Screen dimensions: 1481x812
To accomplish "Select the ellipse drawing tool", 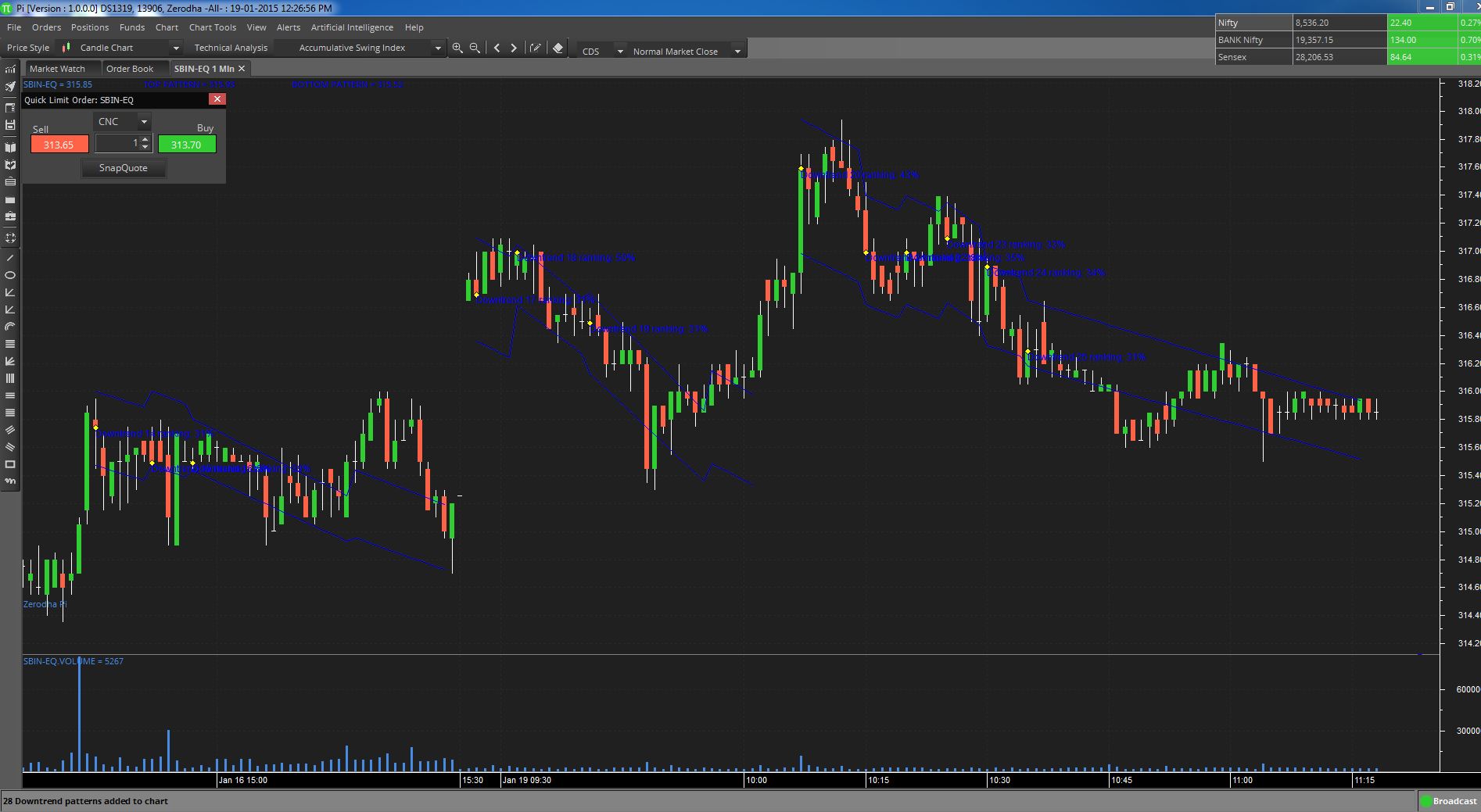I will [10, 275].
